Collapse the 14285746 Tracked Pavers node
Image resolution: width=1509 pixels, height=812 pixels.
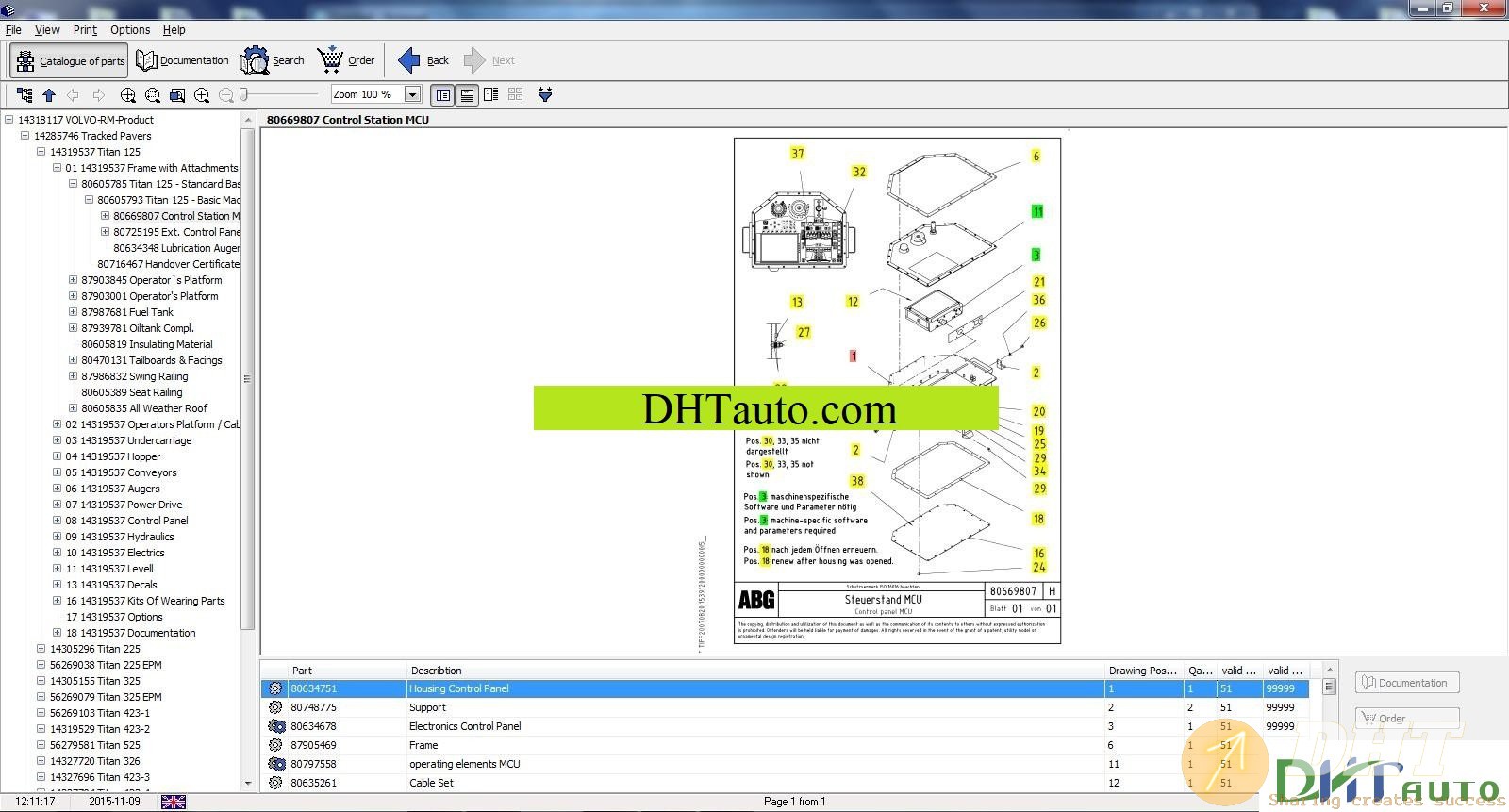(25, 136)
